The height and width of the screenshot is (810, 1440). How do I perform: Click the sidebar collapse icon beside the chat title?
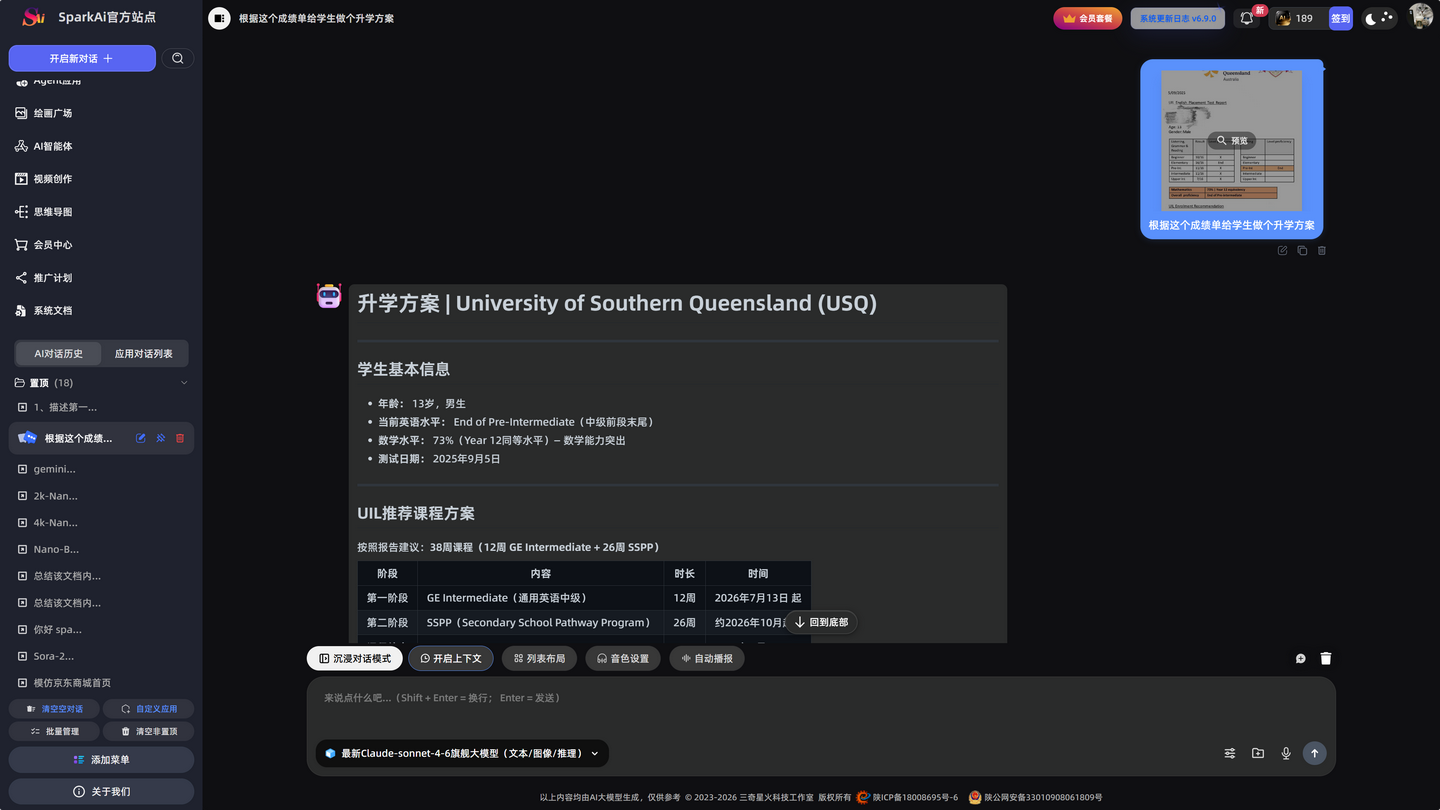click(219, 18)
